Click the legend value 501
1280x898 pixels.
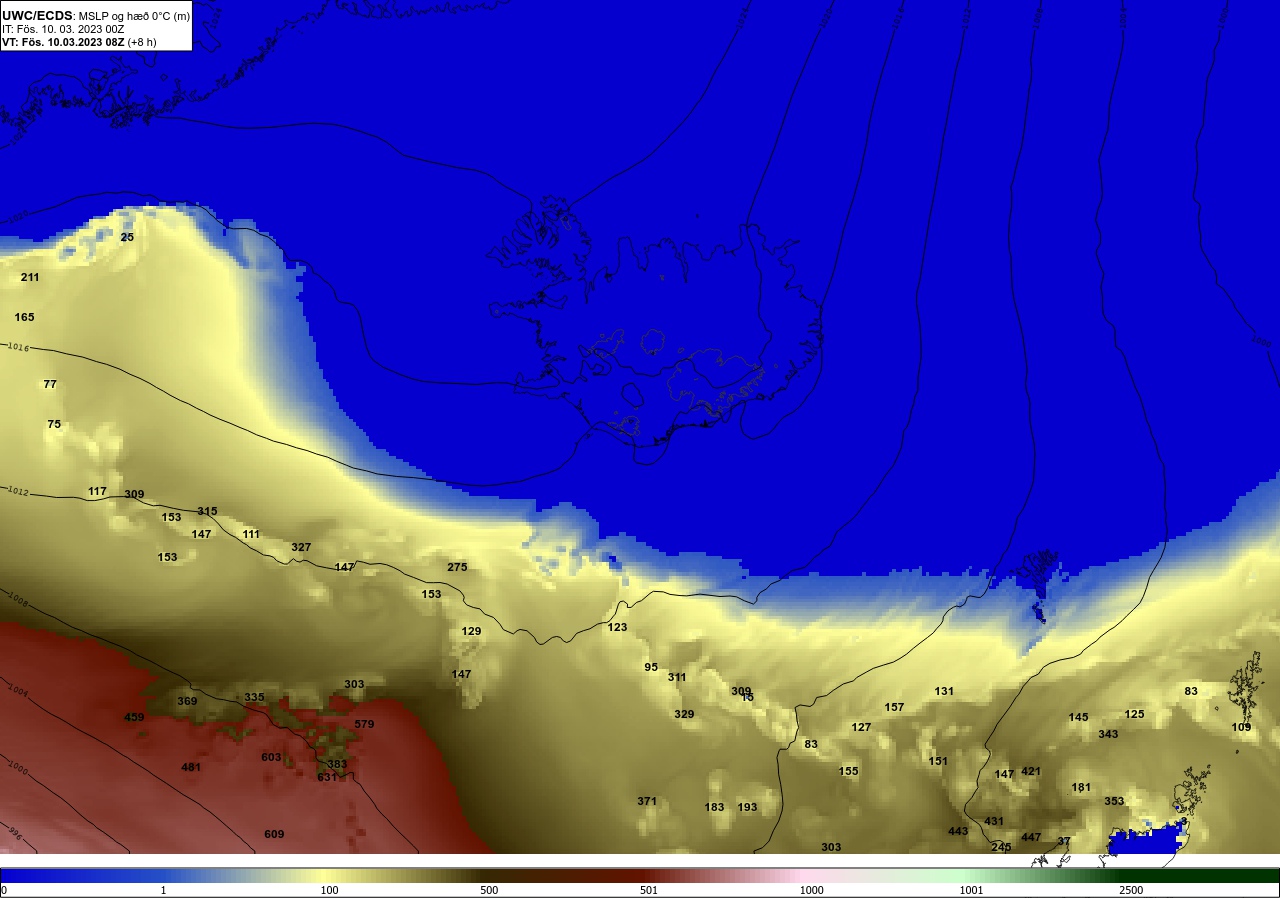tap(651, 890)
